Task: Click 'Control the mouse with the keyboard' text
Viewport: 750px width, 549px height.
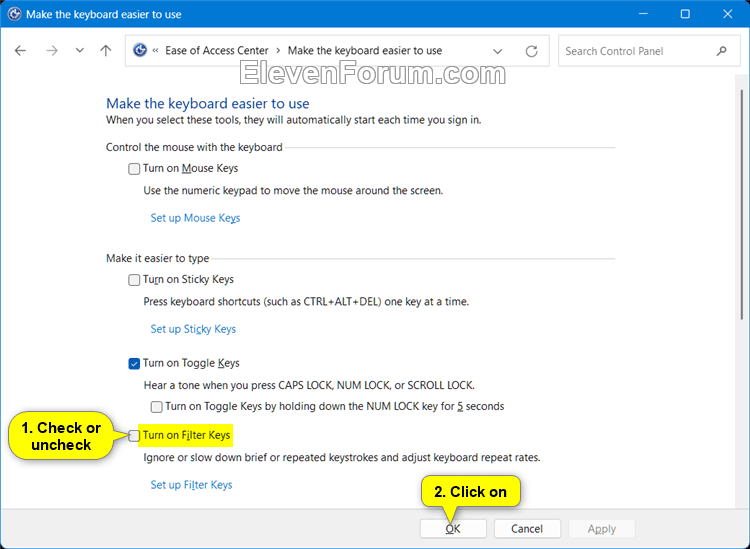Action: 194,147
